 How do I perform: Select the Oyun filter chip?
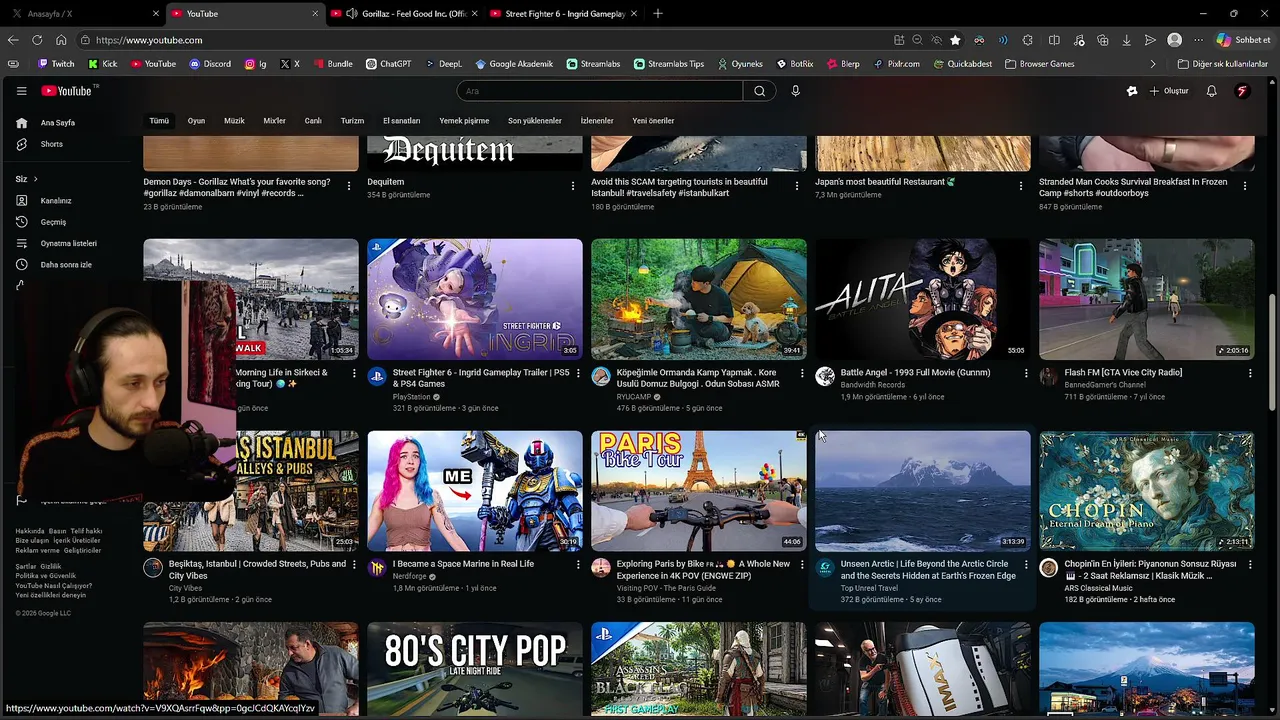[x=196, y=121]
